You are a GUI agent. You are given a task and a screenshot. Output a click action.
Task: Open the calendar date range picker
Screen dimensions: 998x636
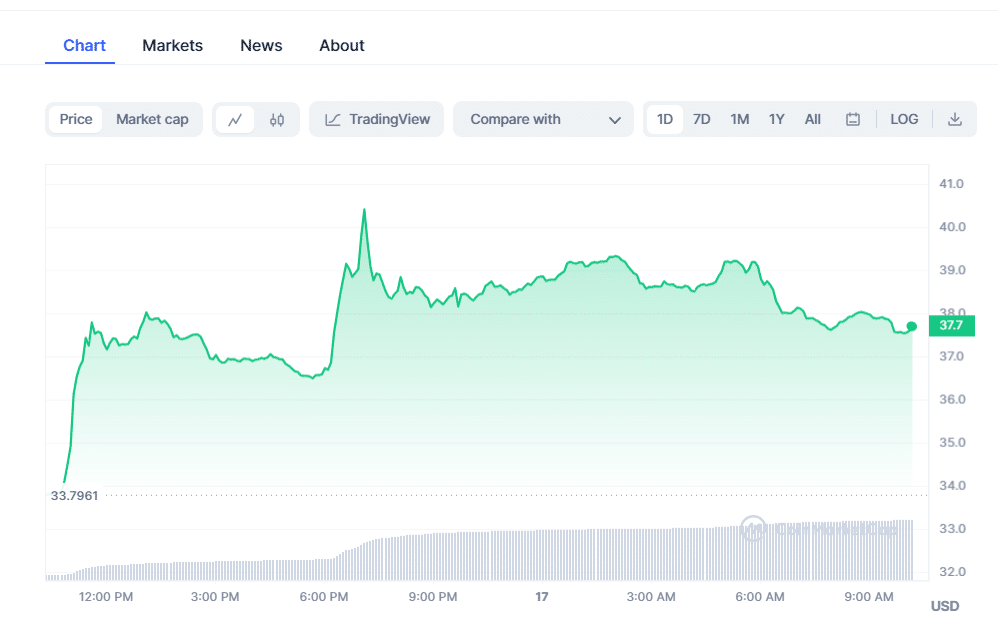pyautogui.click(x=853, y=120)
